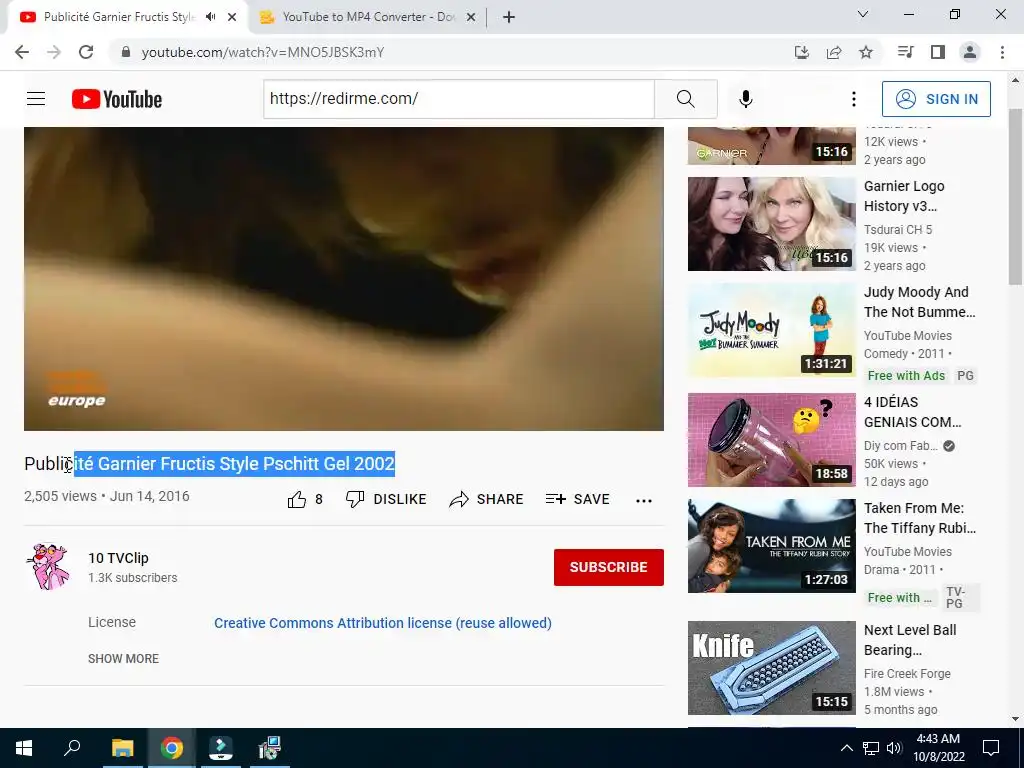Open Garnier Logo History v3 thumbnail
The width and height of the screenshot is (1024, 768).
(771, 224)
